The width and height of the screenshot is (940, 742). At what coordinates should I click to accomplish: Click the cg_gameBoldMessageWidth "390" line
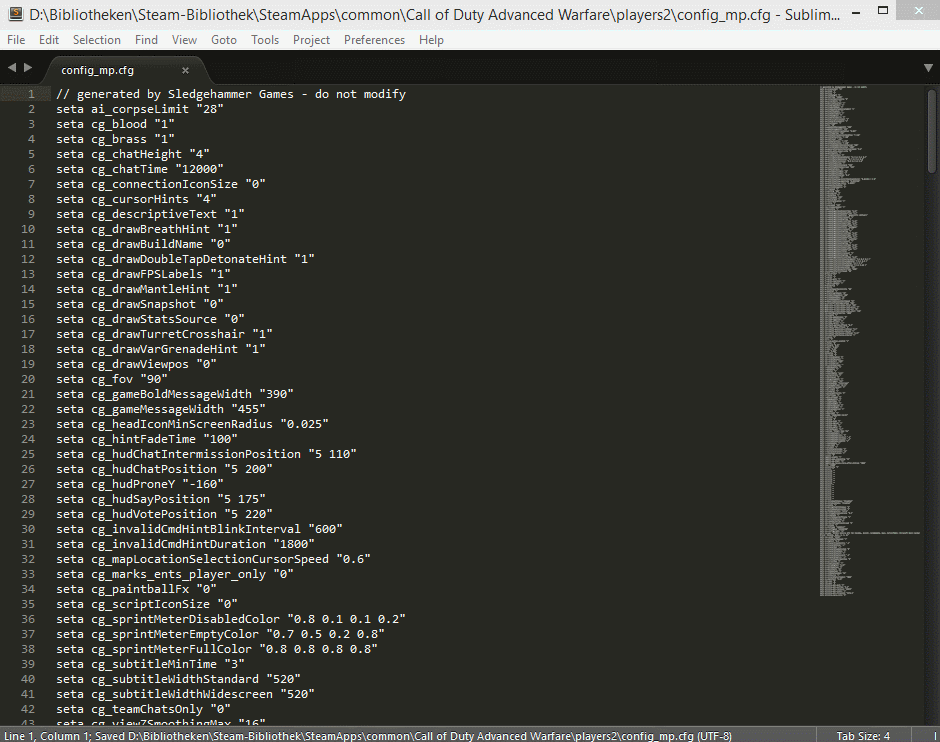[175, 394]
